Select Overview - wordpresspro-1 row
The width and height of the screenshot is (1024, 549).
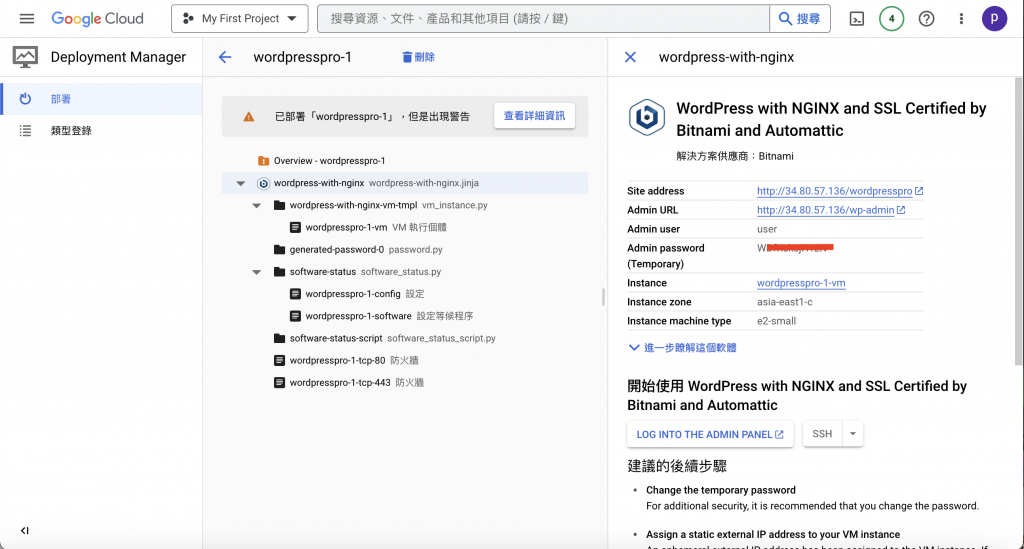pyautogui.click(x=405, y=161)
